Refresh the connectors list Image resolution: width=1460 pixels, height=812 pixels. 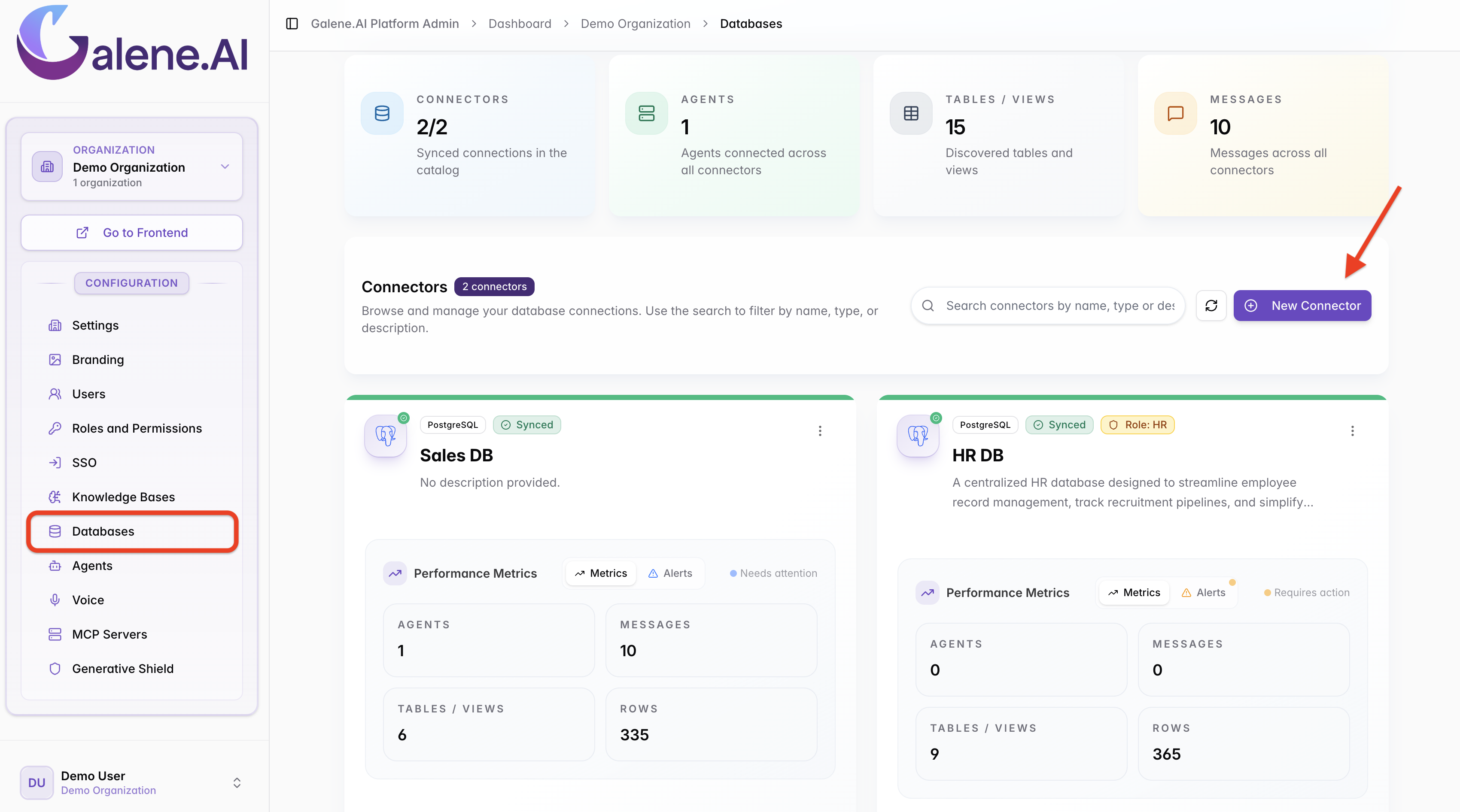point(1211,306)
